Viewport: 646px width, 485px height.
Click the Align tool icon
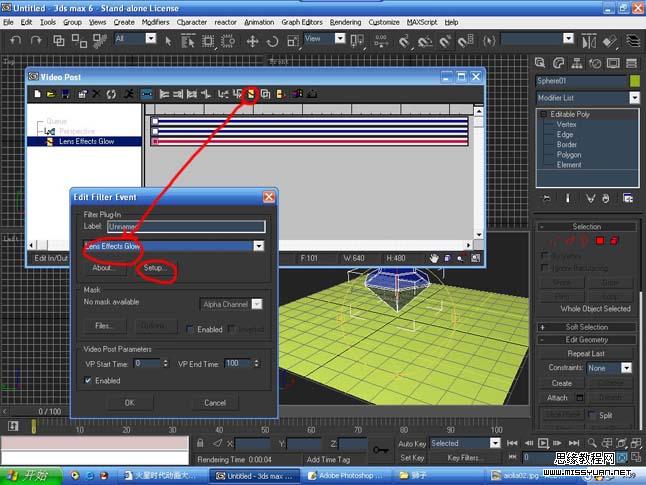(610, 41)
